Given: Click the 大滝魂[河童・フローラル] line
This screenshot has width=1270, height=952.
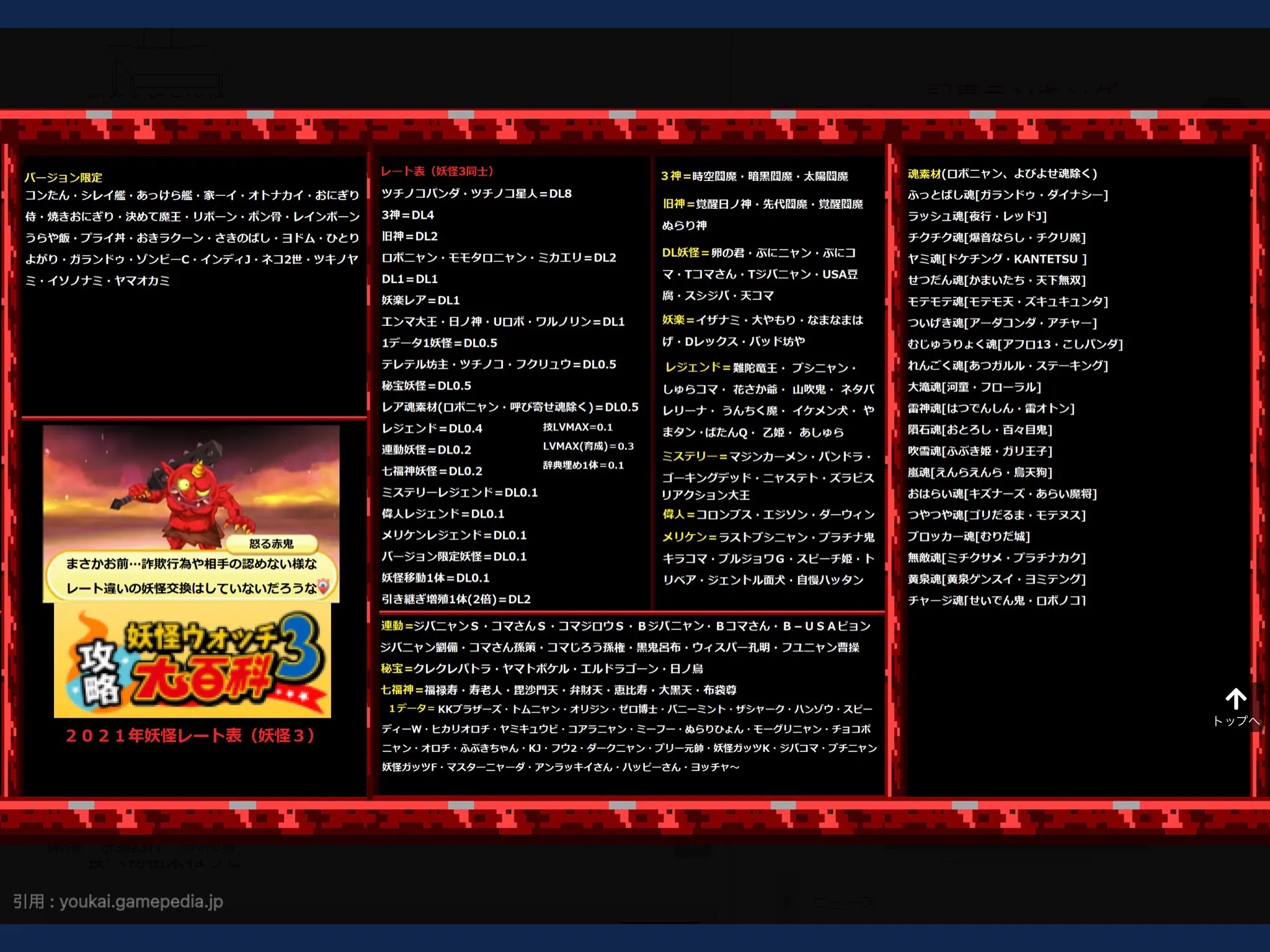Looking at the screenshot, I should 974,387.
